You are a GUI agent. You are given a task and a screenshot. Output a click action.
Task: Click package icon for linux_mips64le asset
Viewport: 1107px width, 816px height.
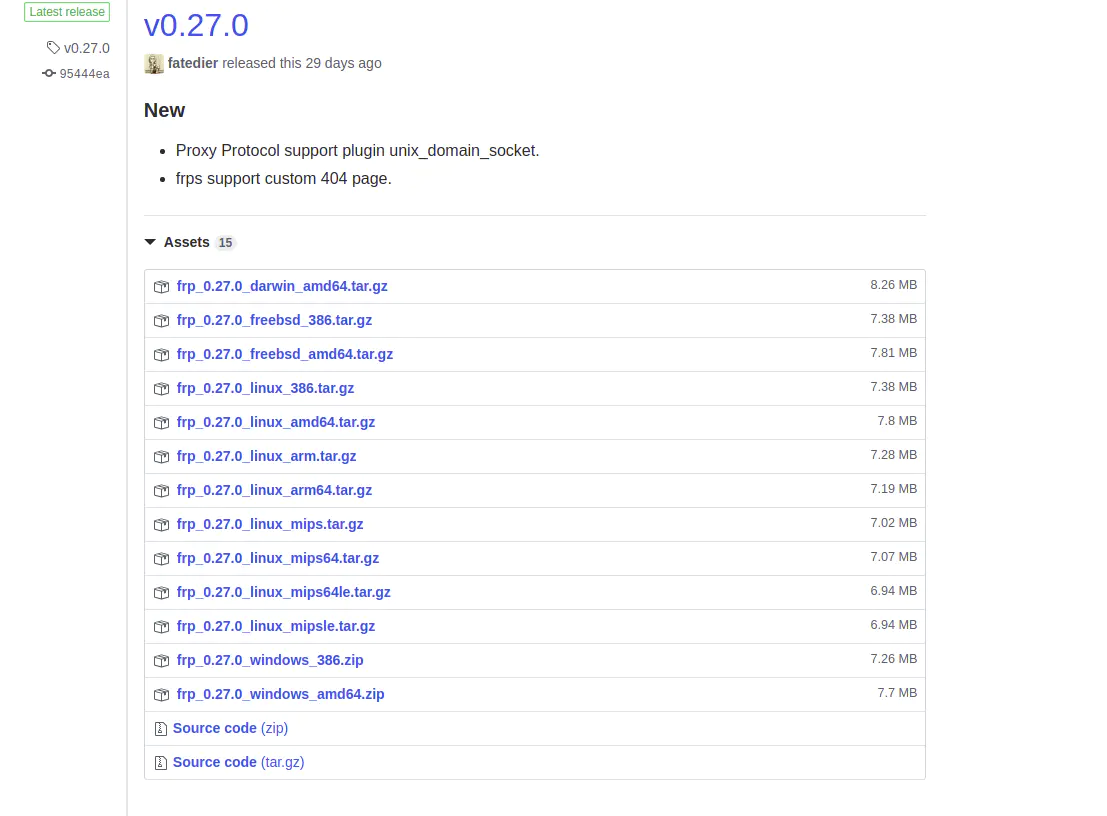click(162, 592)
